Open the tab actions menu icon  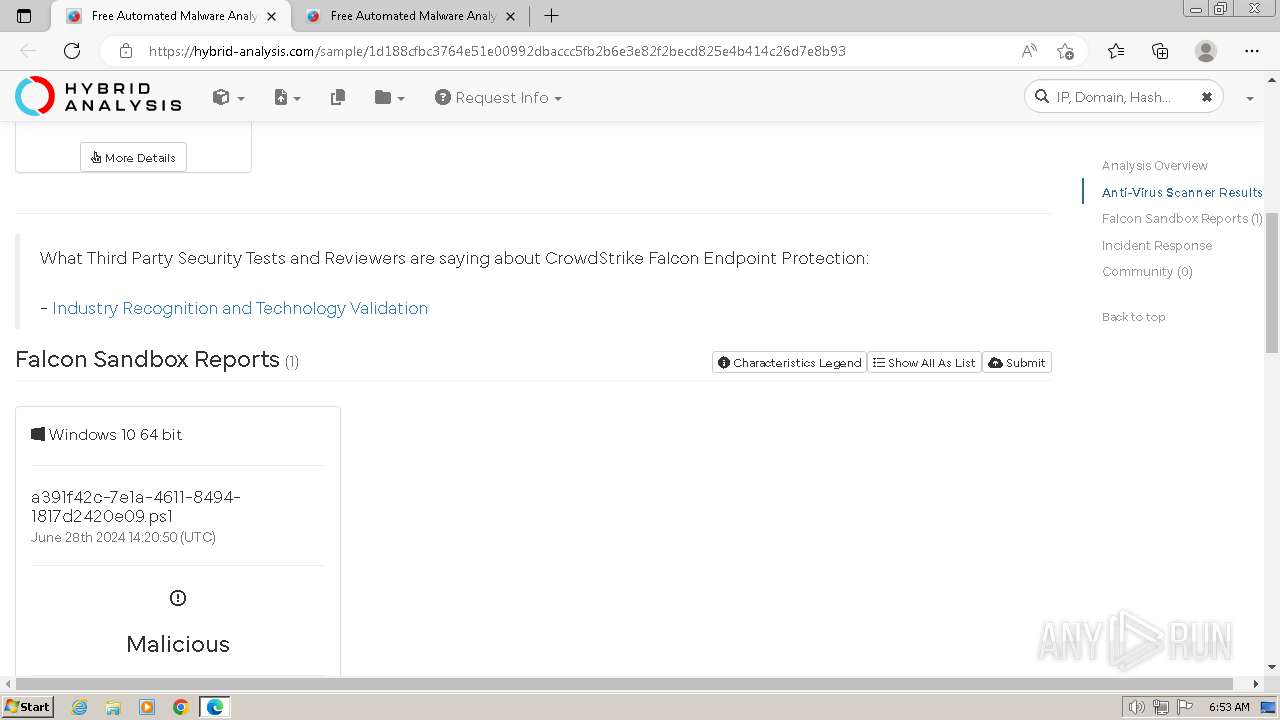[x=24, y=16]
